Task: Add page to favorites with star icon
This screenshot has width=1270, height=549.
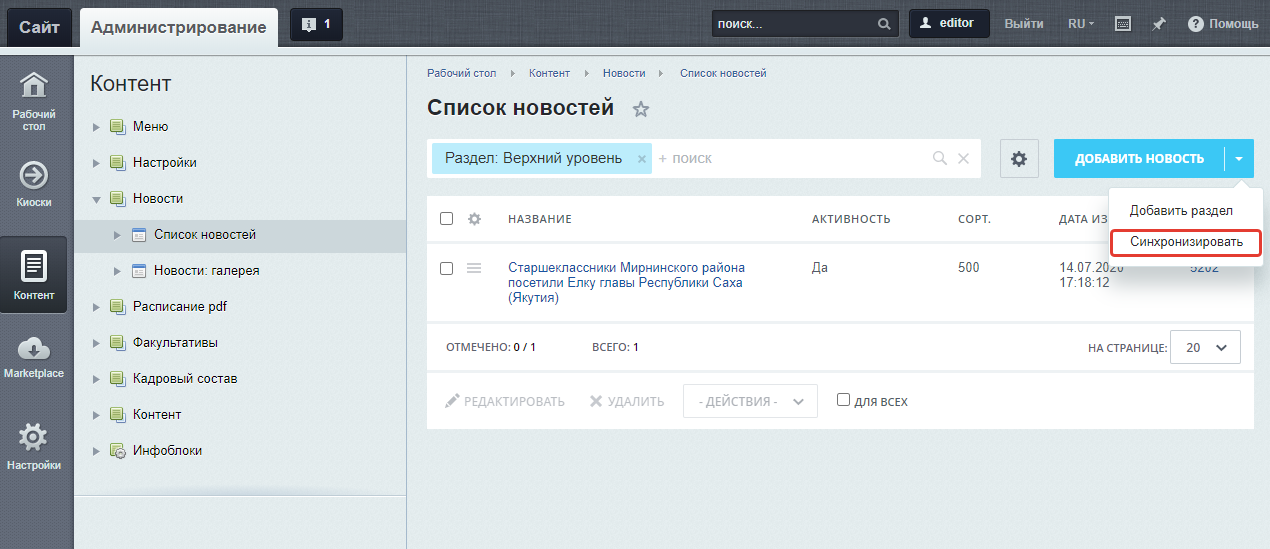Action: click(641, 109)
